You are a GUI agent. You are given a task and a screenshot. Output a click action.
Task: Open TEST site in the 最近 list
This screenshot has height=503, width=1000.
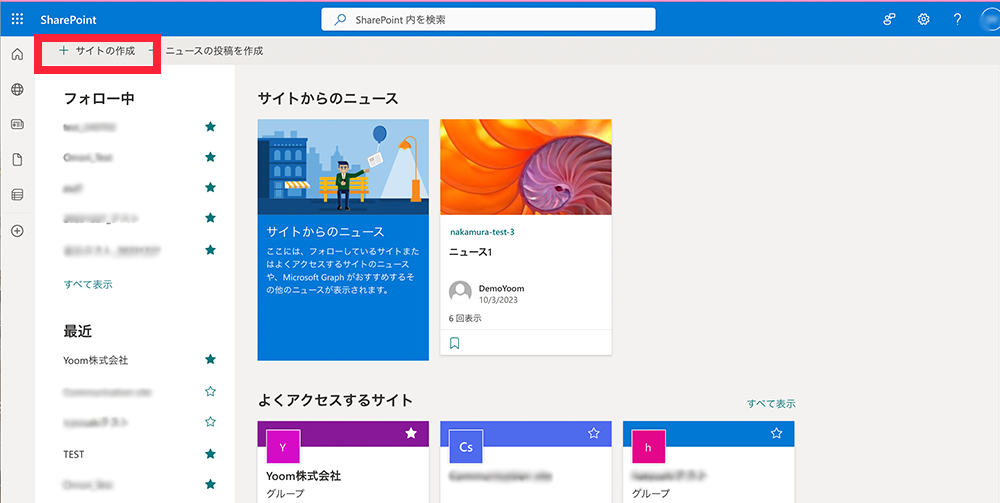point(74,455)
